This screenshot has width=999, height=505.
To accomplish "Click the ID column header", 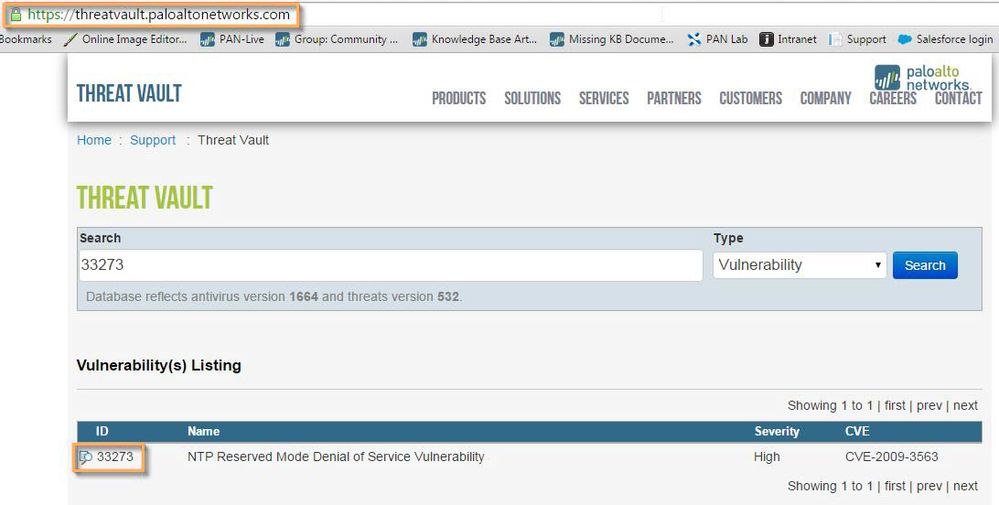I will (102, 432).
